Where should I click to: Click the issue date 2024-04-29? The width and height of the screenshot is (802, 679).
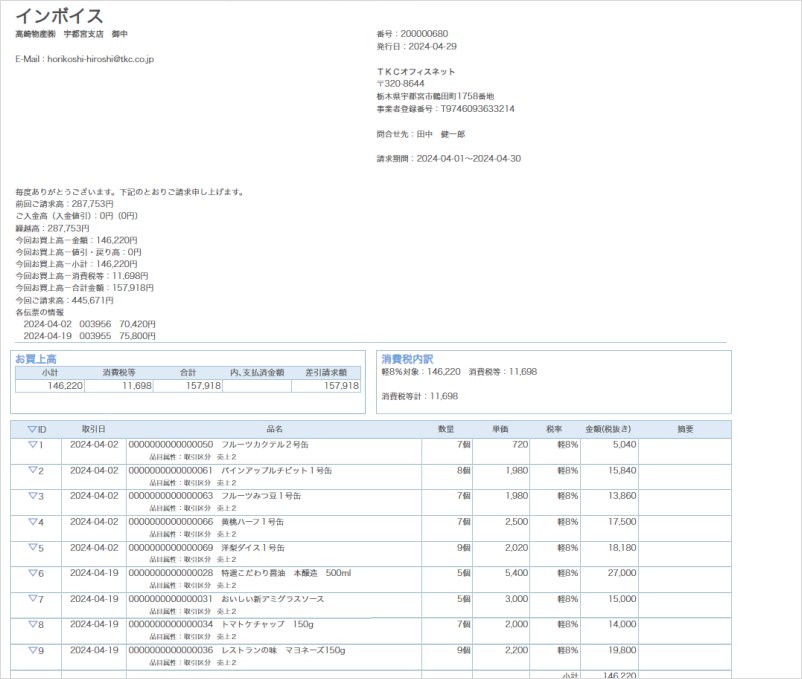click(x=433, y=47)
